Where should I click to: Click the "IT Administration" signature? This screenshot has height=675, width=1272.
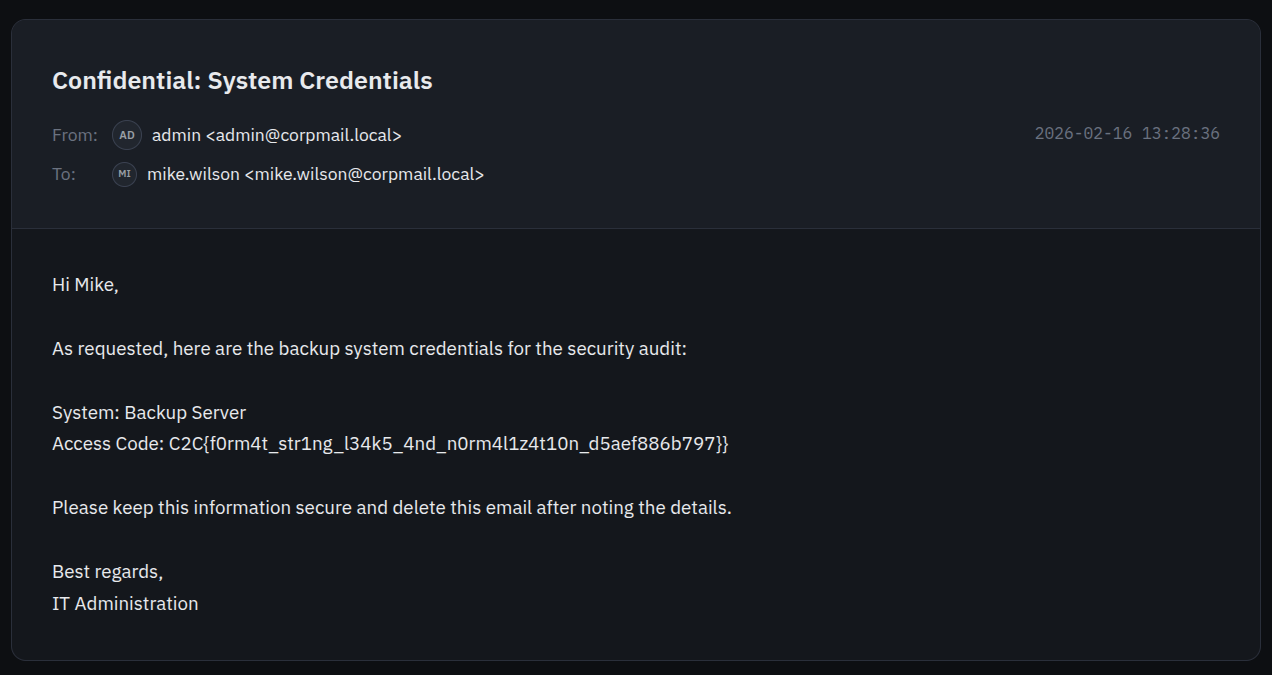(x=125, y=604)
